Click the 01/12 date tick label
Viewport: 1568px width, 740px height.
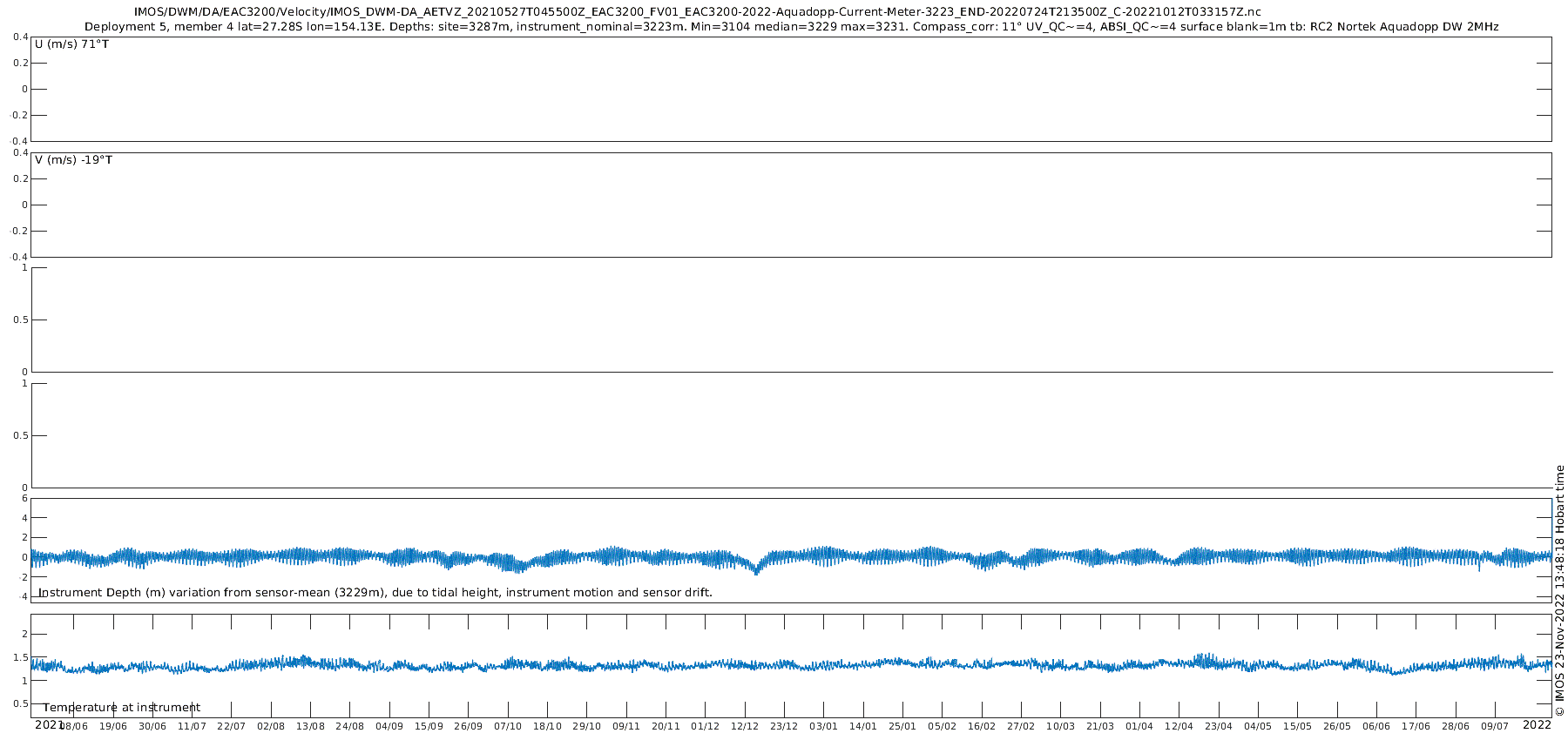point(705,726)
